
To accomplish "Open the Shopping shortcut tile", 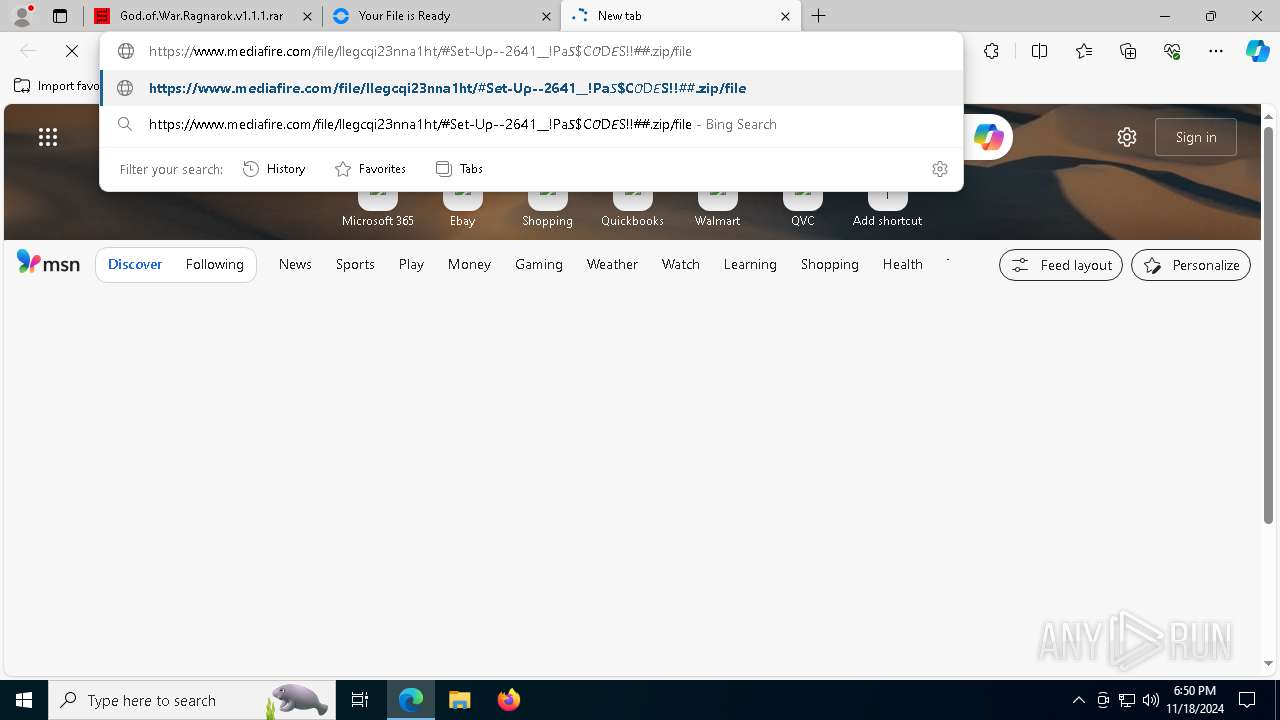I will point(547,208).
